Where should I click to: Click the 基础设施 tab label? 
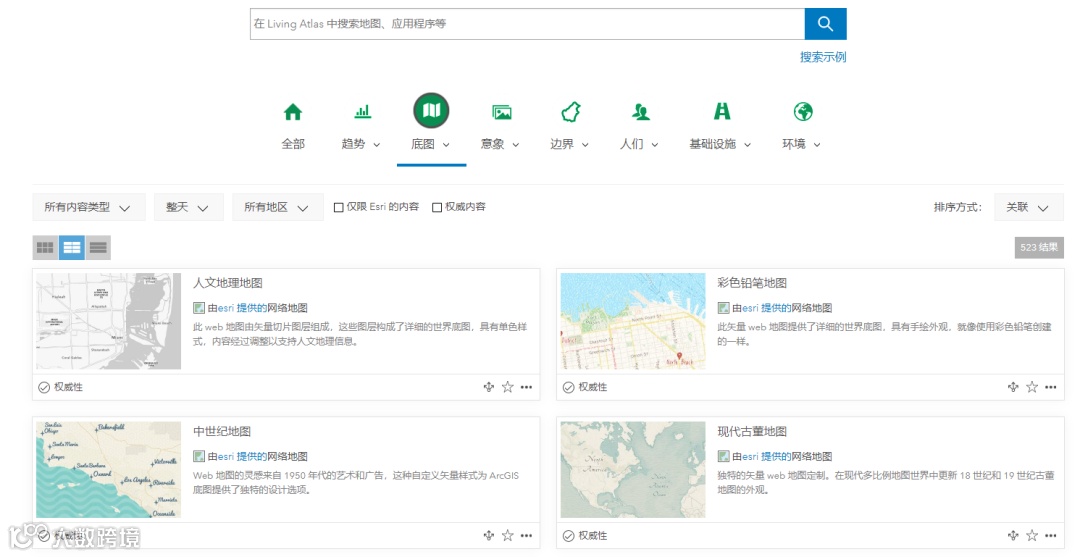(x=713, y=144)
